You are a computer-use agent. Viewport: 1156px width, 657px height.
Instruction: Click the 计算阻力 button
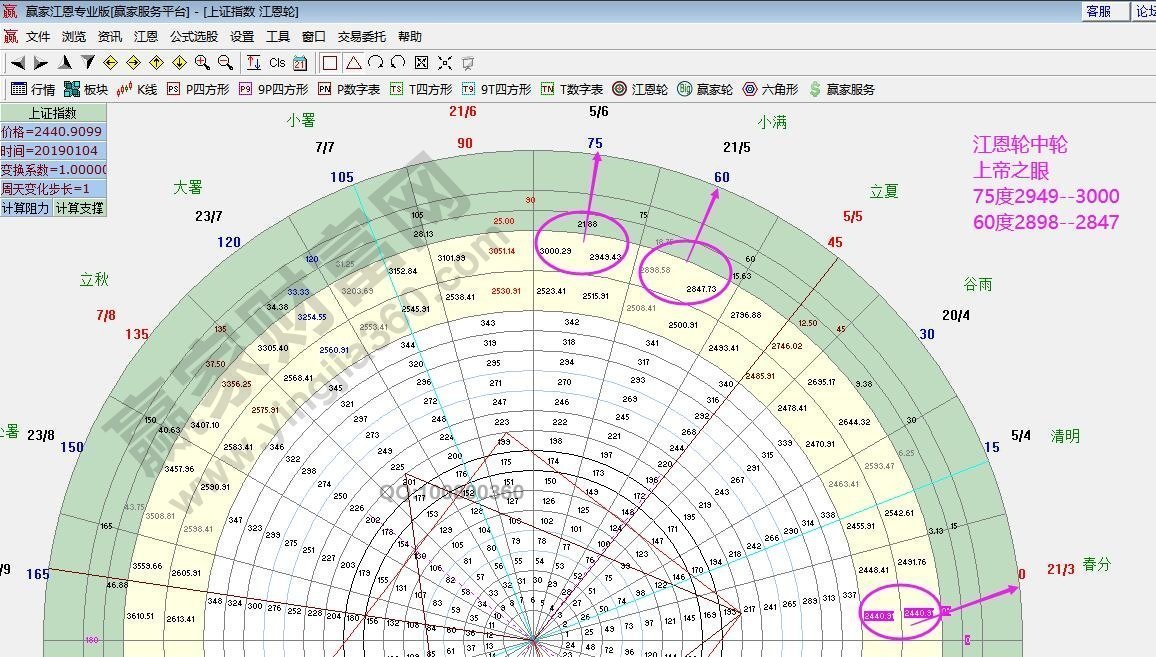coord(26,208)
